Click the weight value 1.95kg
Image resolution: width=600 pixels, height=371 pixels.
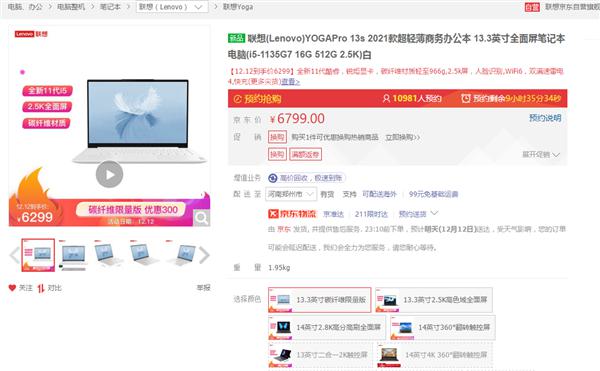pos(279,268)
